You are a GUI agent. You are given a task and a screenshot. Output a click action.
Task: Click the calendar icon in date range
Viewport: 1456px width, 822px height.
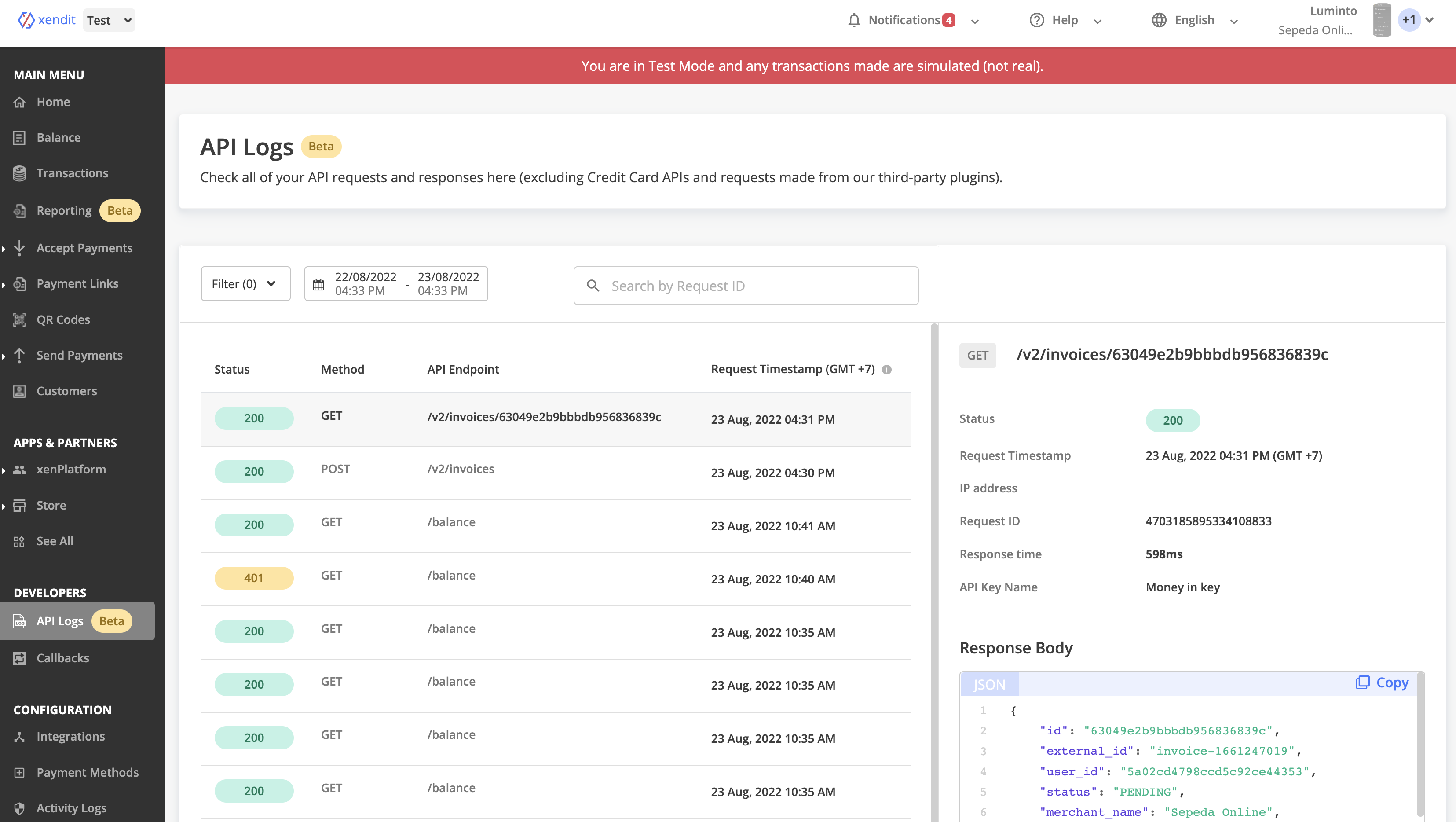click(319, 284)
